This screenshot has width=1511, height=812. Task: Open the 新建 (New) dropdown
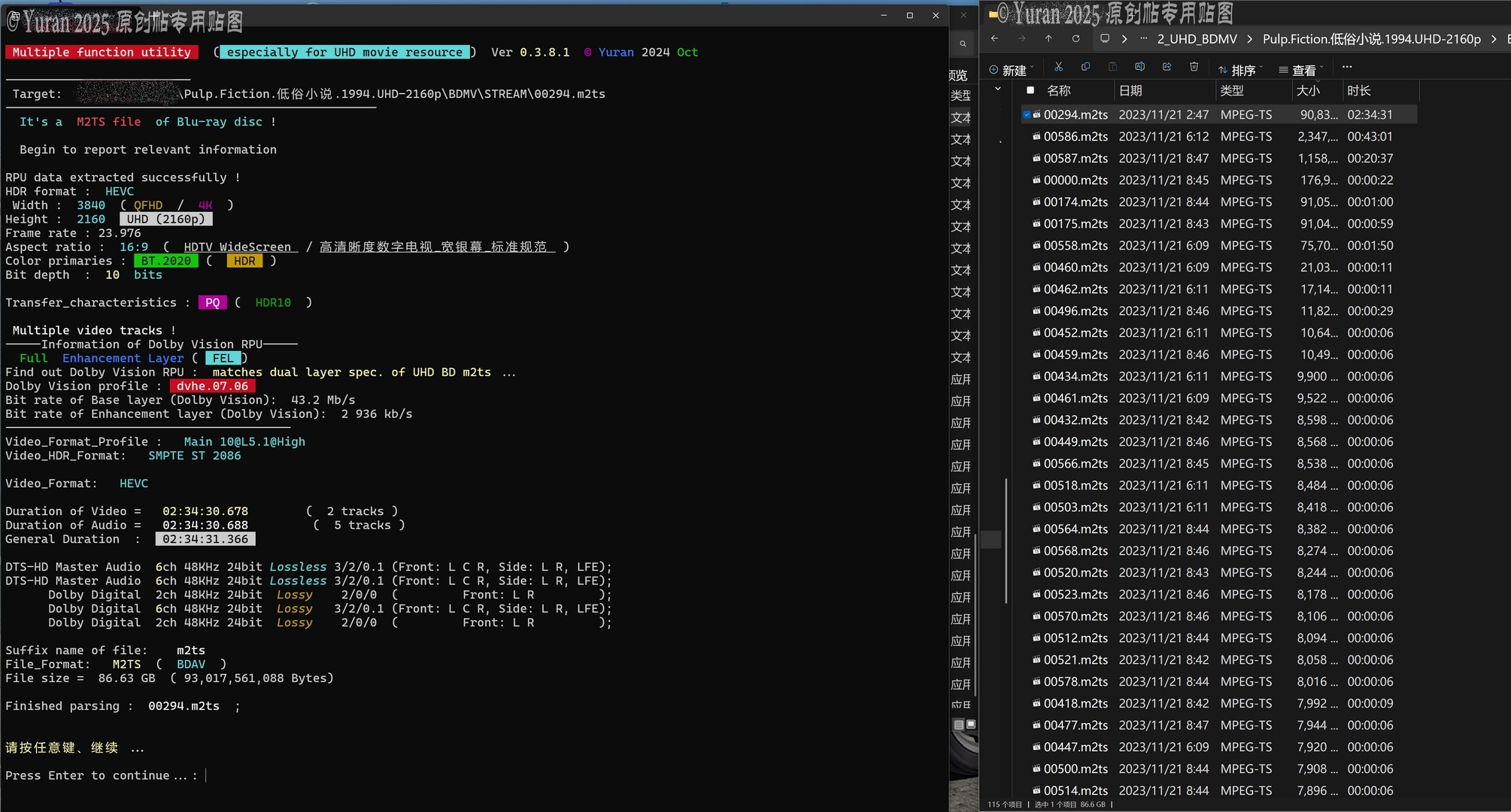(x=1012, y=70)
